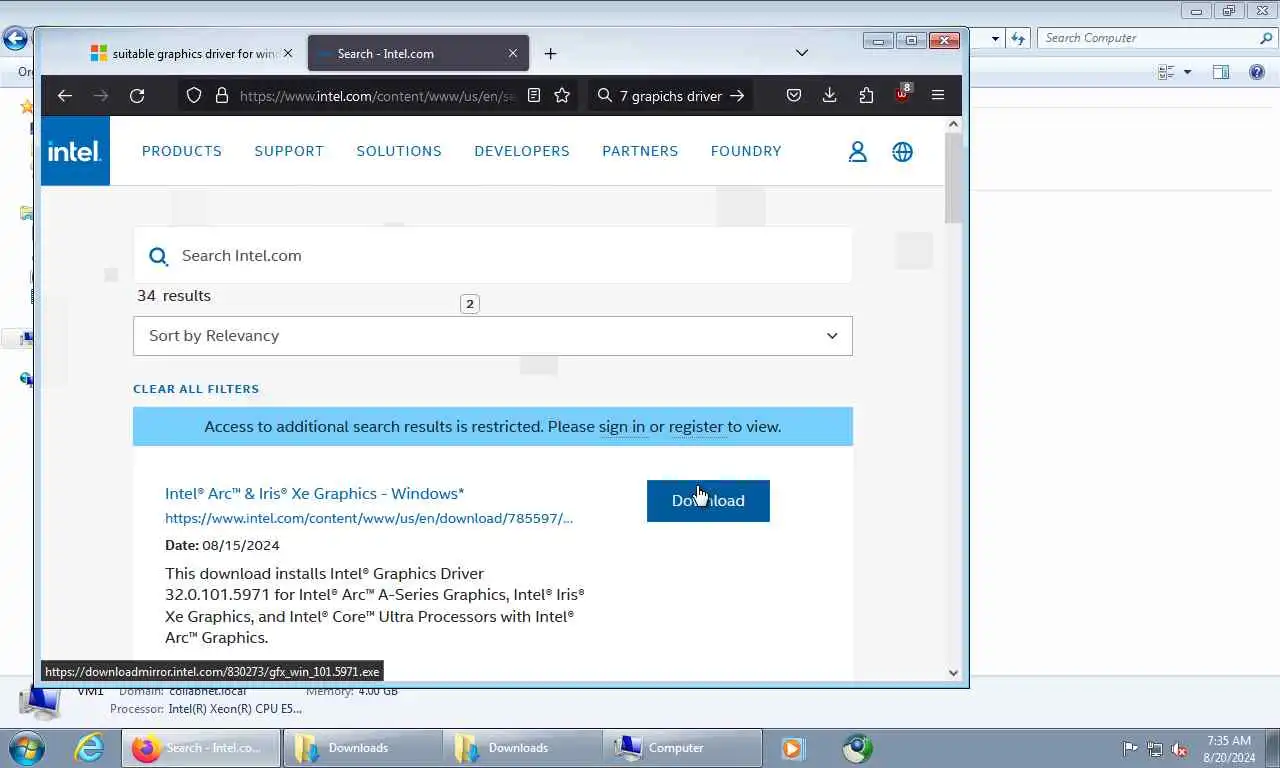Image resolution: width=1280 pixels, height=768 pixels.
Task: Click the Firefox URL address bar
Action: coord(378,96)
